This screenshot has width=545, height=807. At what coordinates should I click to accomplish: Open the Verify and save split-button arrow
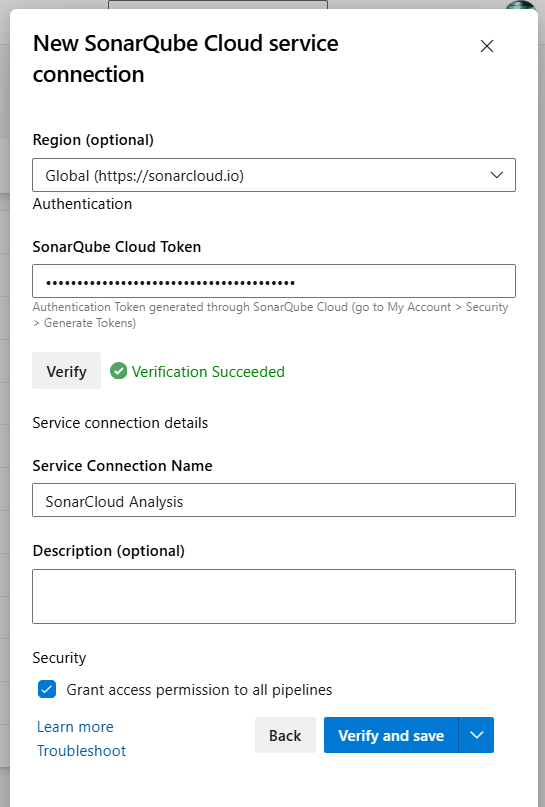click(x=476, y=735)
